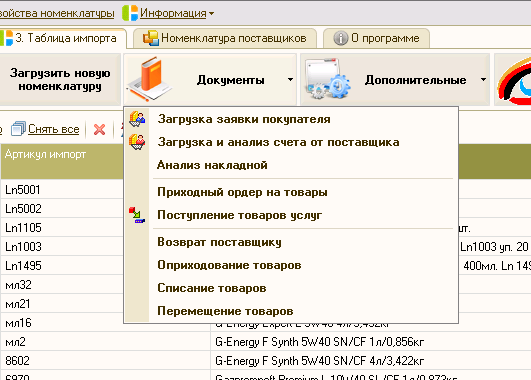
Task: Select cell мл32
Action: pyautogui.click(x=62, y=285)
